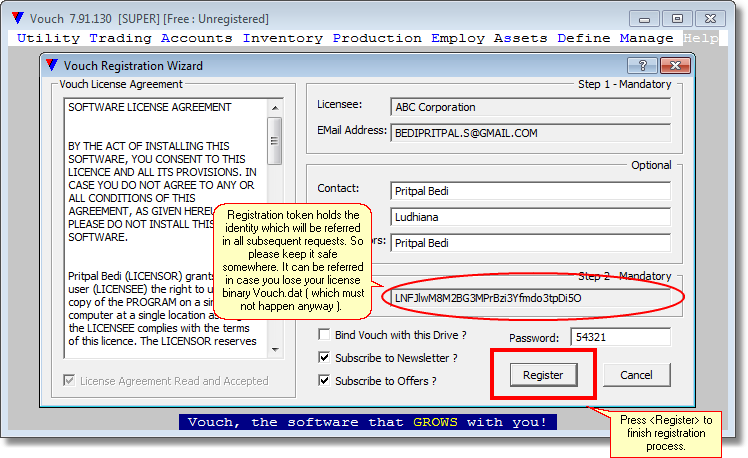Click the Vouch logo icon in main title bar
The width and height of the screenshot is (748, 458).
18,18
